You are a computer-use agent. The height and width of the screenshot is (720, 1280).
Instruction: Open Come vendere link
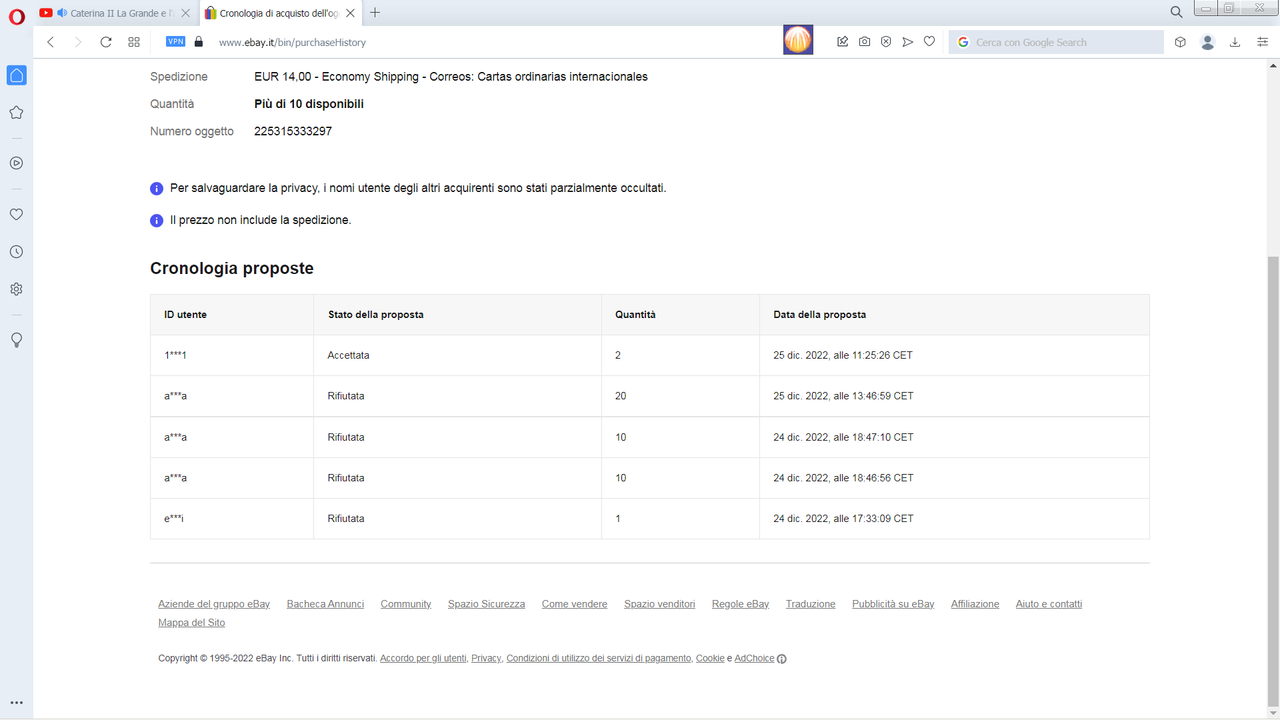pyautogui.click(x=574, y=604)
